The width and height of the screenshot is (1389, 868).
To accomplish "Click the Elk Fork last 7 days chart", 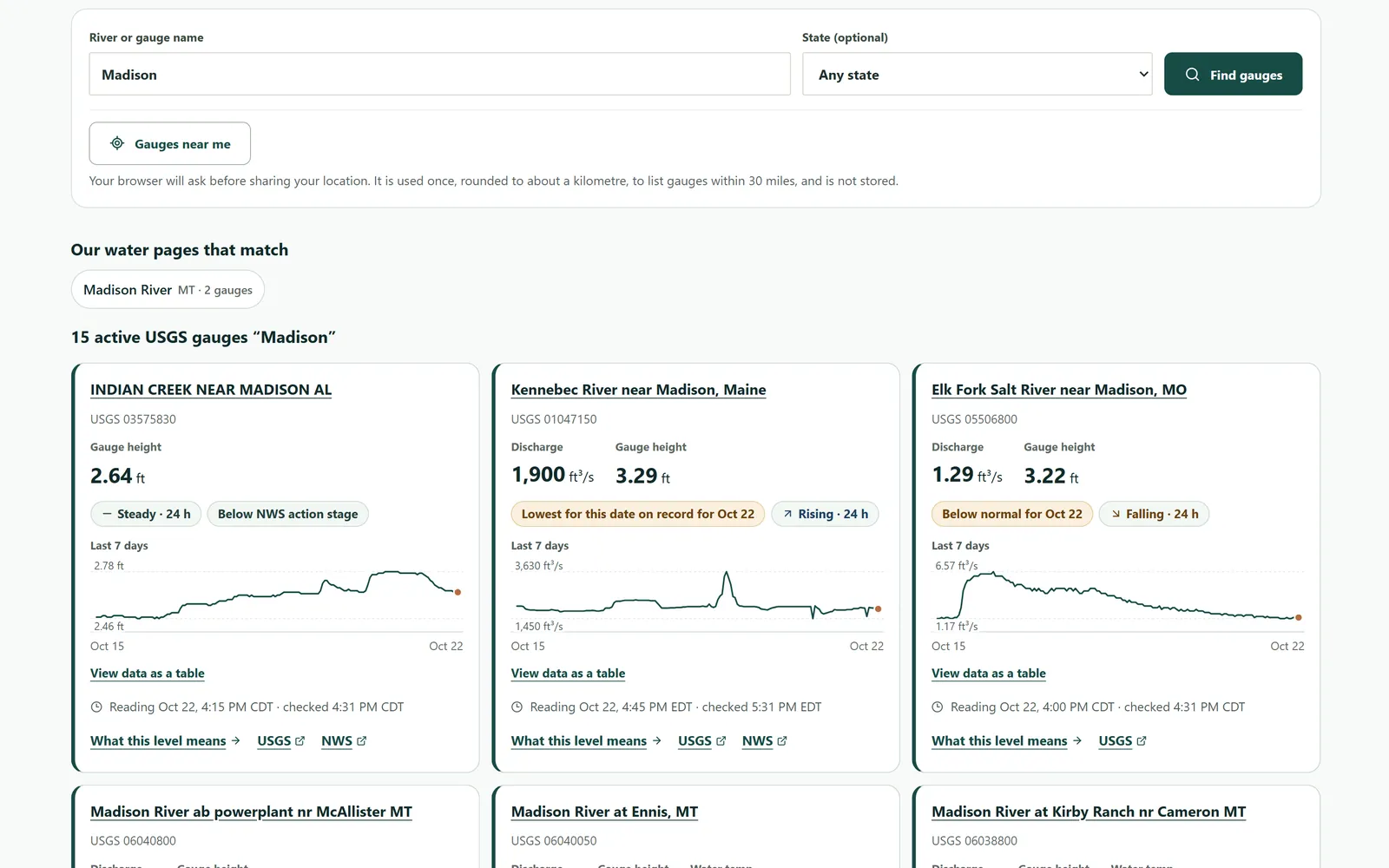I will (1117, 596).
